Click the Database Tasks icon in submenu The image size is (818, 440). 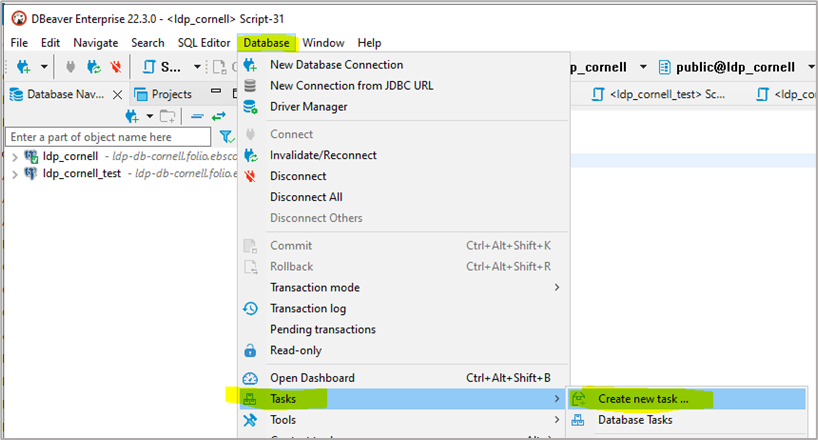[x=578, y=420]
